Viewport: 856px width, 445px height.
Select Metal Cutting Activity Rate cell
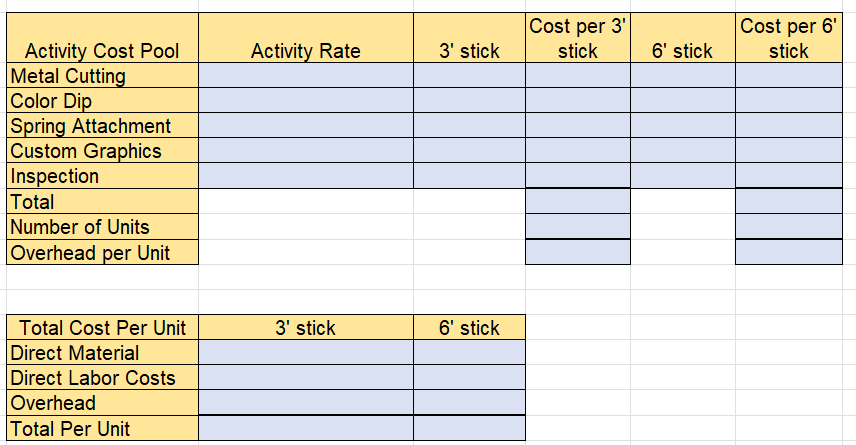[306, 75]
